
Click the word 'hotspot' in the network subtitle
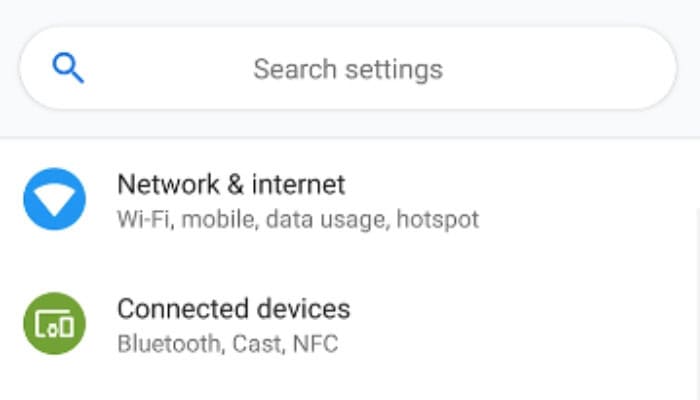pyautogui.click(x=438, y=220)
